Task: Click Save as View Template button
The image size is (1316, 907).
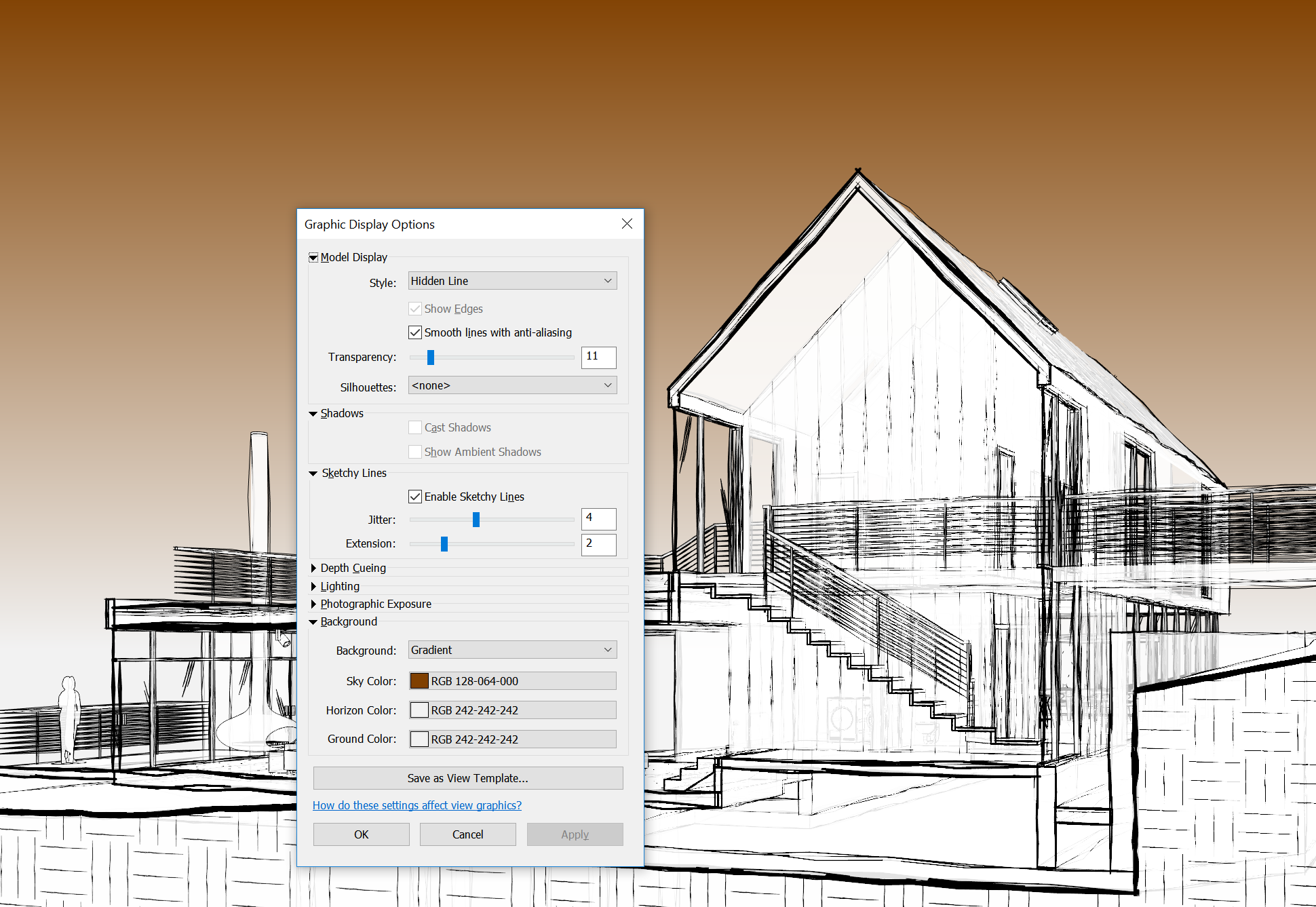Action: coord(468,777)
